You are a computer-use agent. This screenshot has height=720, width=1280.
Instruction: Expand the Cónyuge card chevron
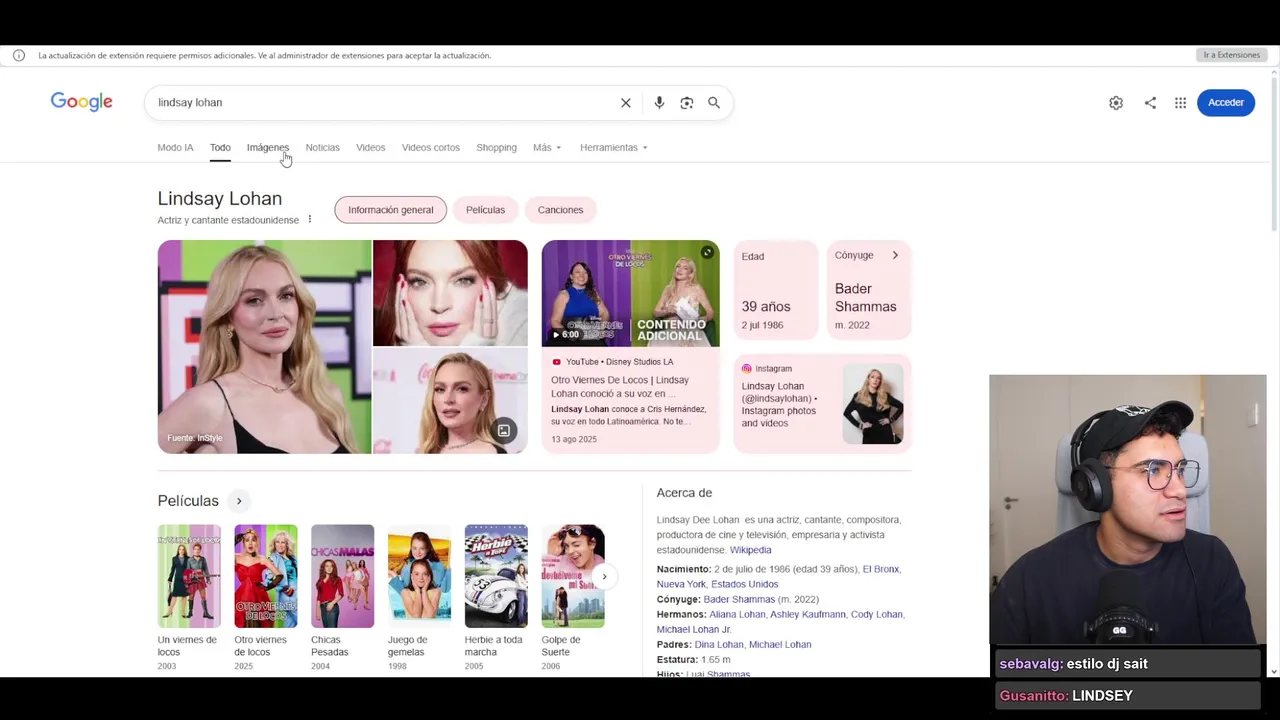click(x=895, y=256)
